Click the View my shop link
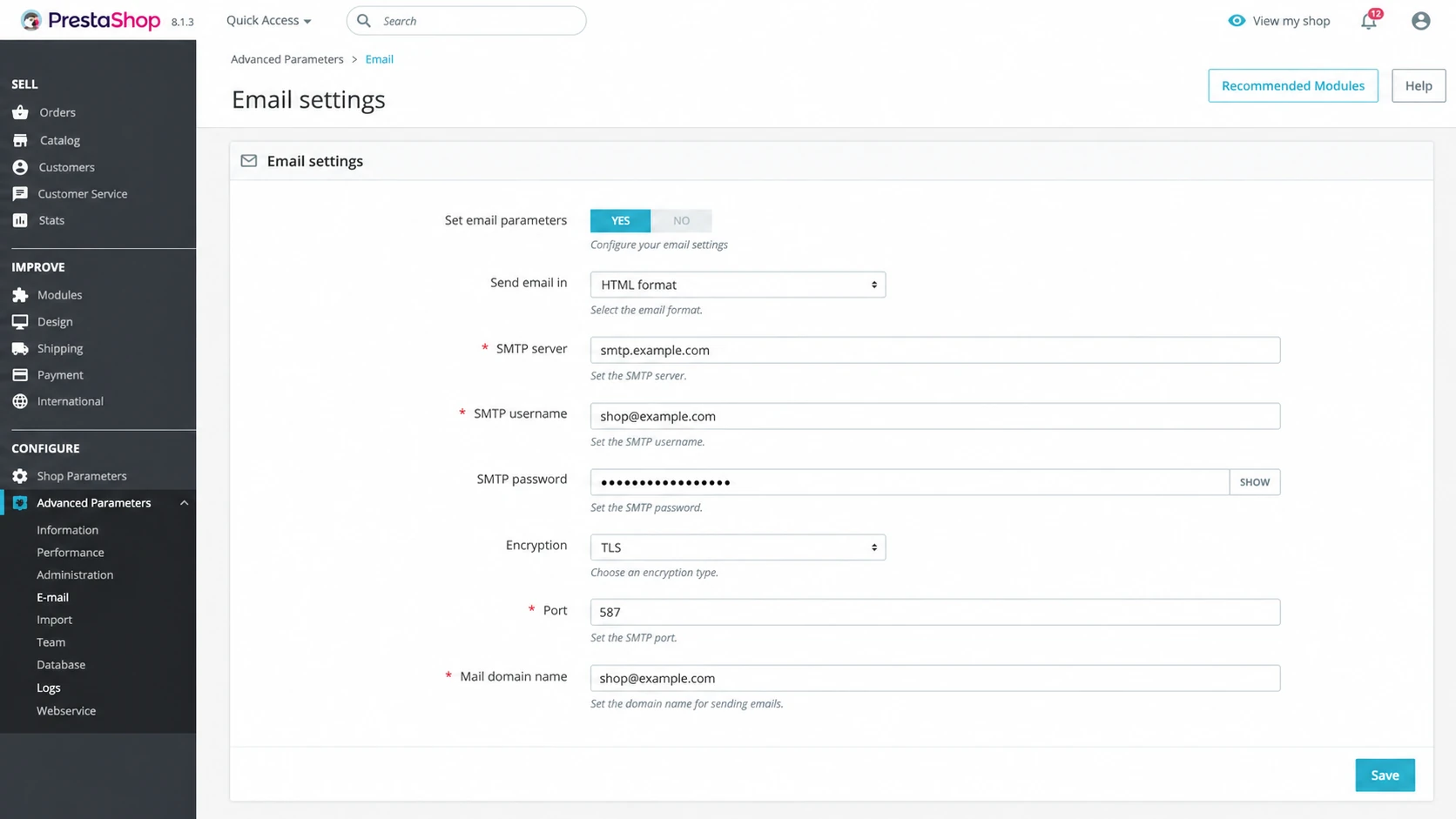 (x=1279, y=21)
